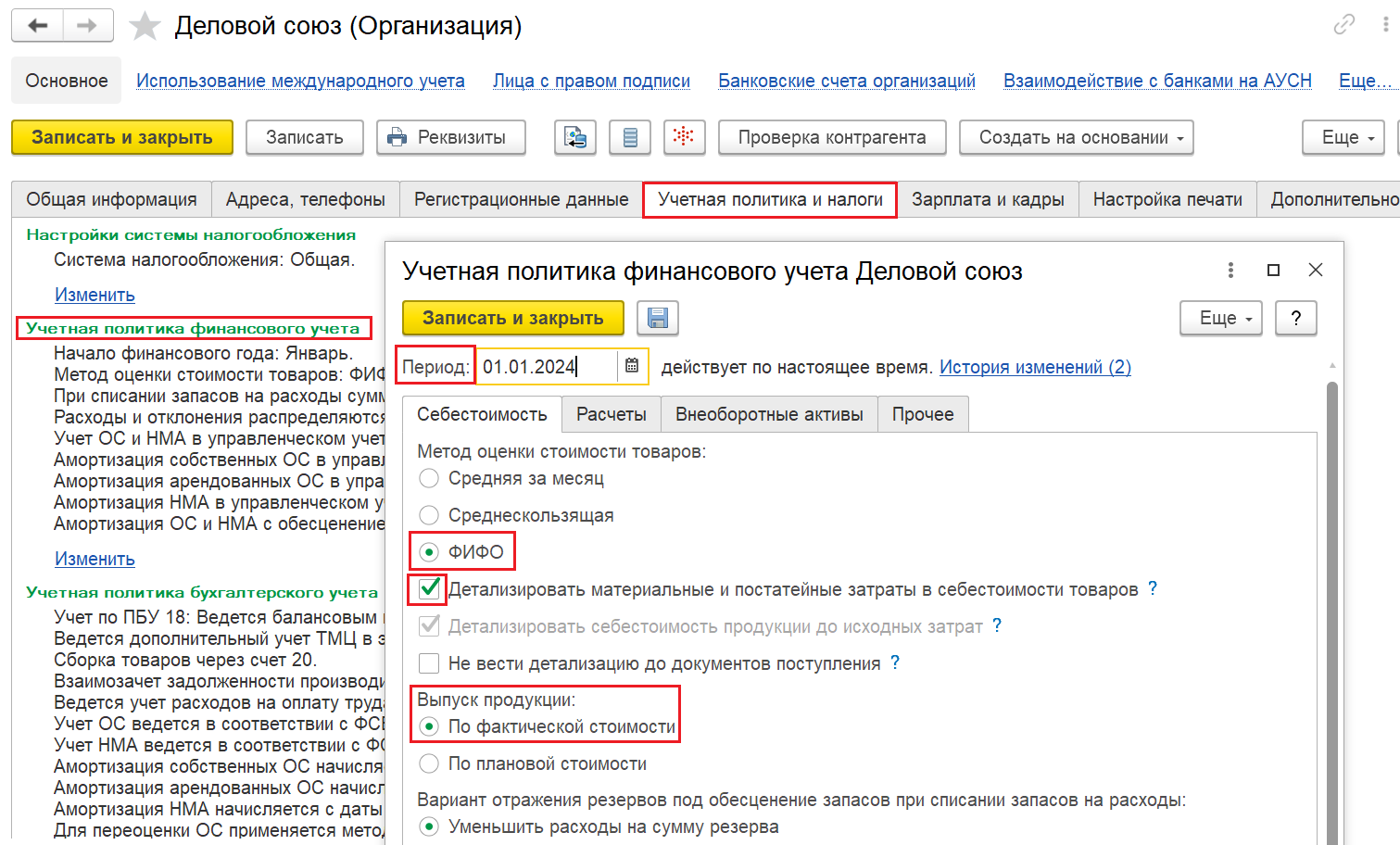The height and width of the screenshot is (845, 1400).
Task: Click the document exchange icon in toolbar
Action: [575, 137]
